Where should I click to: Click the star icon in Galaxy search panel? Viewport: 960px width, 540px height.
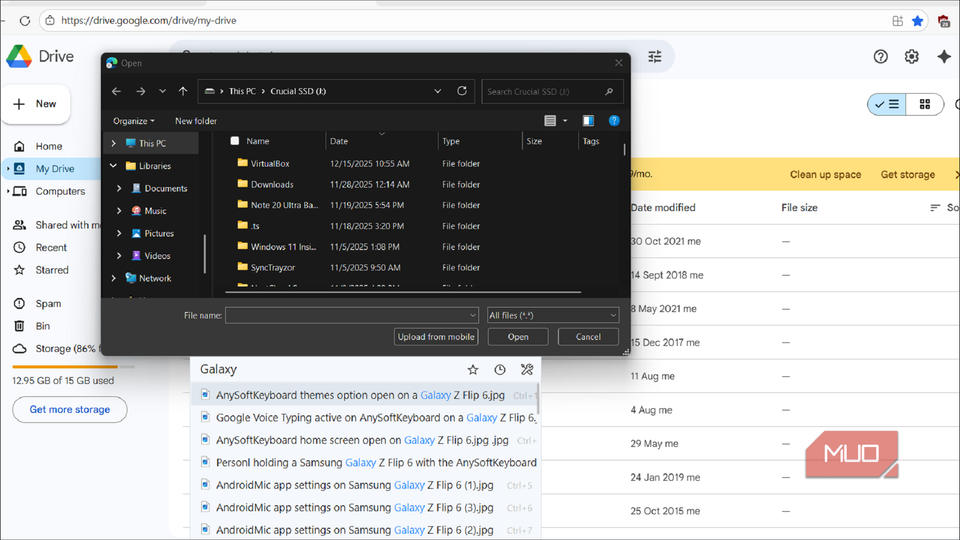(473, 369)
